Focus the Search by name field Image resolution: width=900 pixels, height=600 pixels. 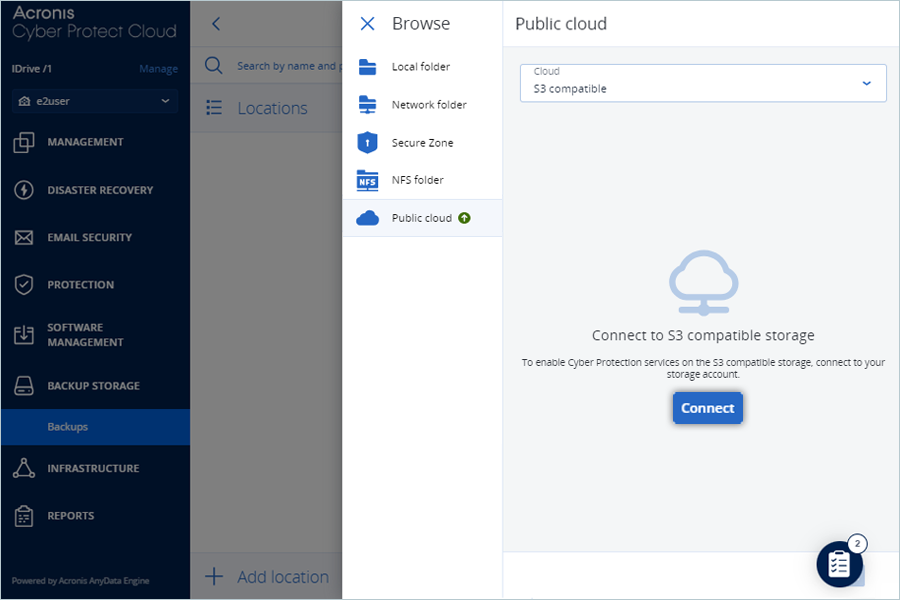(289, 66)
